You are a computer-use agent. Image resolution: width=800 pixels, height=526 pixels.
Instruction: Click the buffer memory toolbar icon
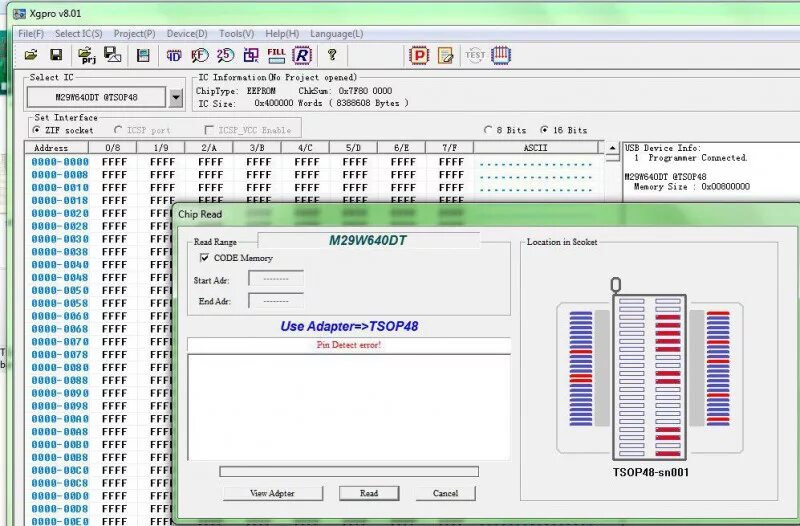(x=143, y=55)
